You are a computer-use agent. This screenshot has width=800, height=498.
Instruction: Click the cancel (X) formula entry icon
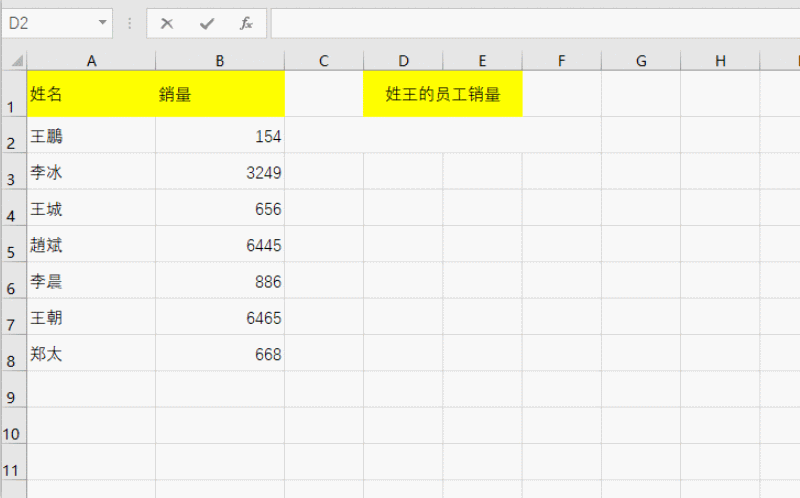pyautogui.click(x=167, y=23)
